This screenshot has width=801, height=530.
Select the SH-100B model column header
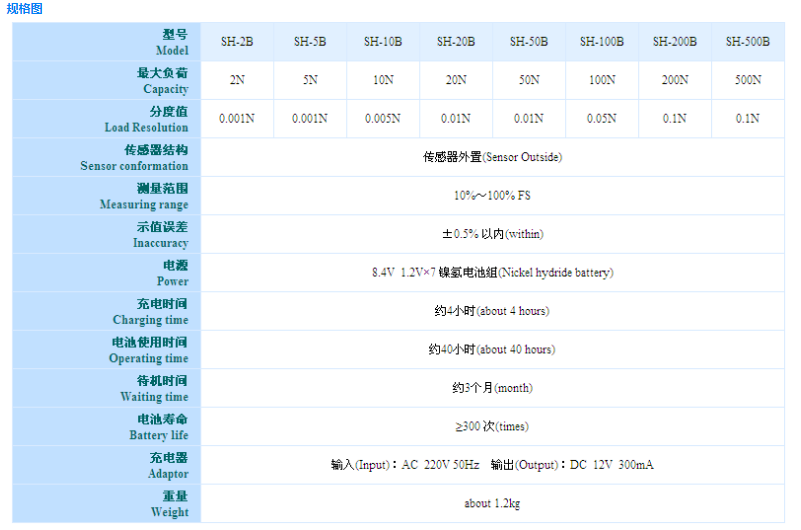602,42
